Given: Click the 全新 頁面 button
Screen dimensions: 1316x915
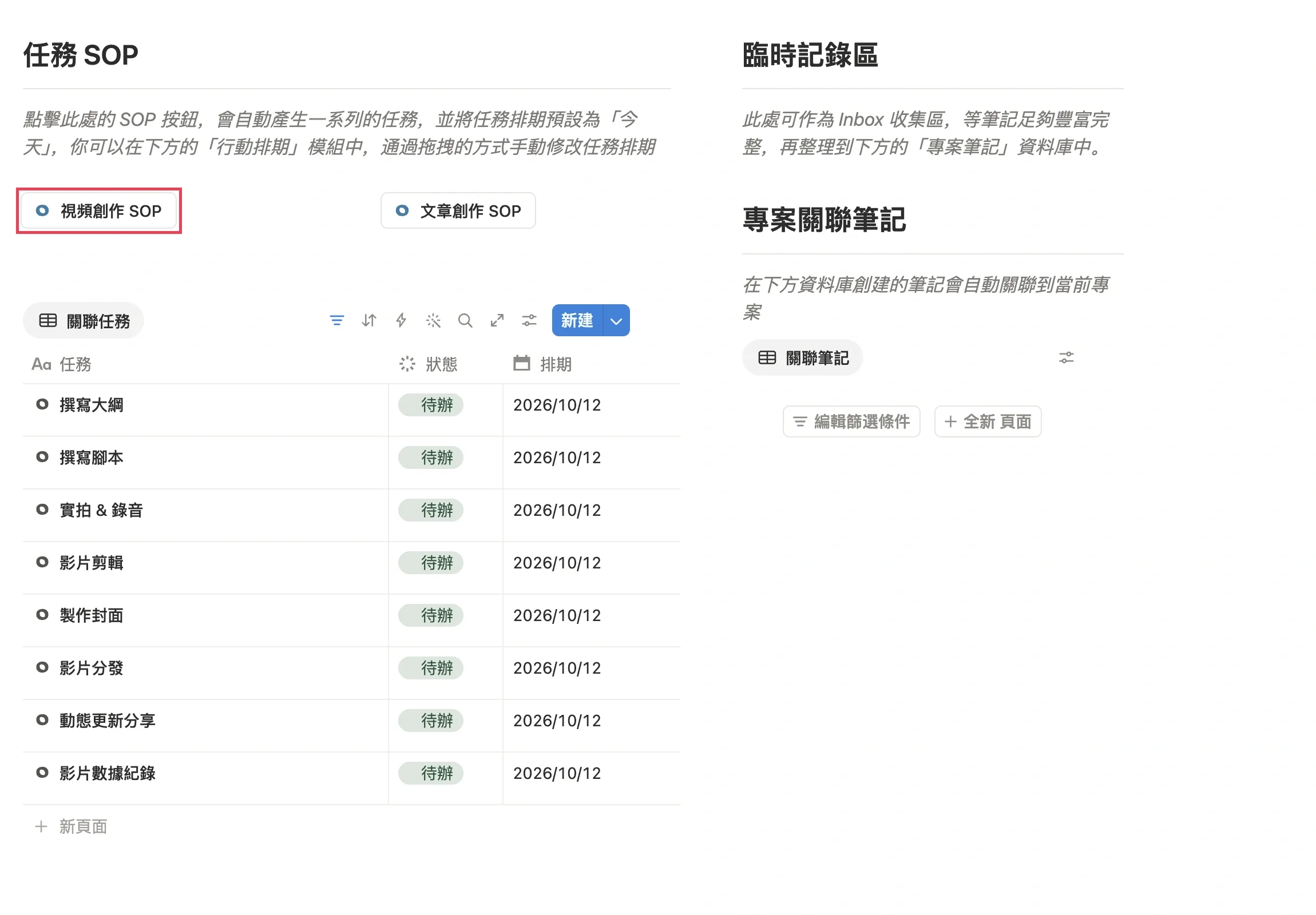Looking at the screenshot, I should pyautogui.click(x=988, y=421).
